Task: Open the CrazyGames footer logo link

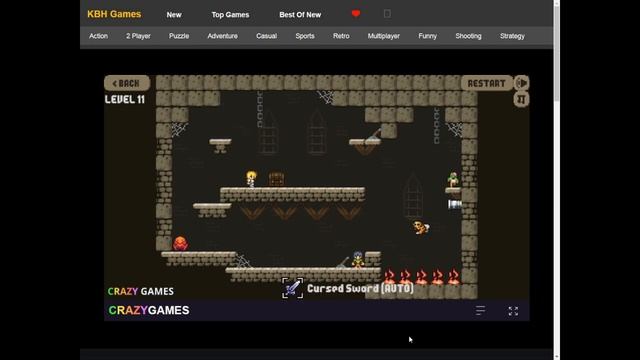Action: (x=149, y=310)
